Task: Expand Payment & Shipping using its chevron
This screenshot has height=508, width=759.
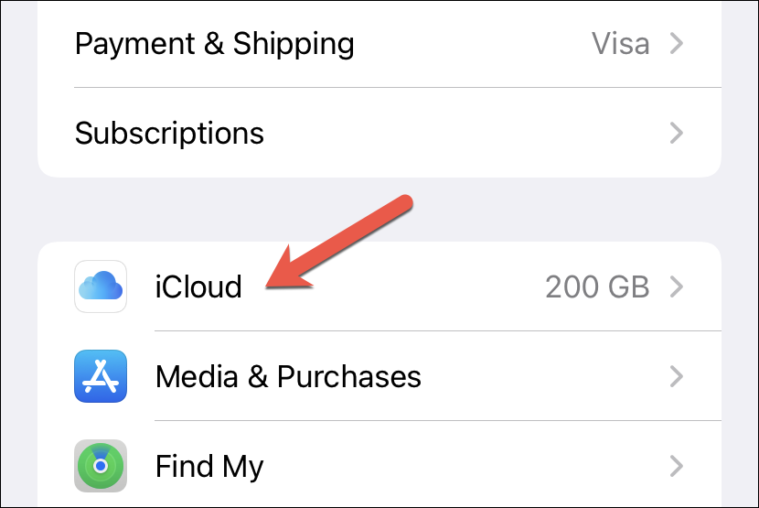Action: 677,44
